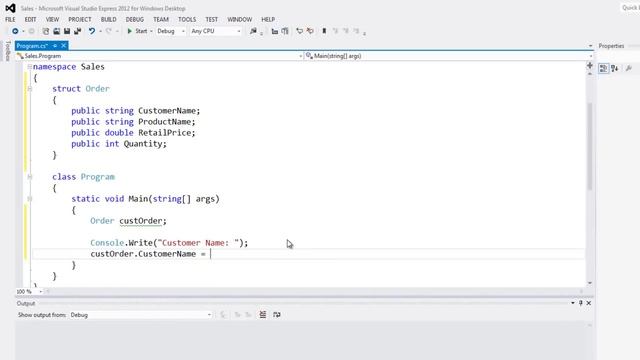Toggle auto hide pin on Output panel
This screenshot has height=360, width=640.
click(581, 303)
